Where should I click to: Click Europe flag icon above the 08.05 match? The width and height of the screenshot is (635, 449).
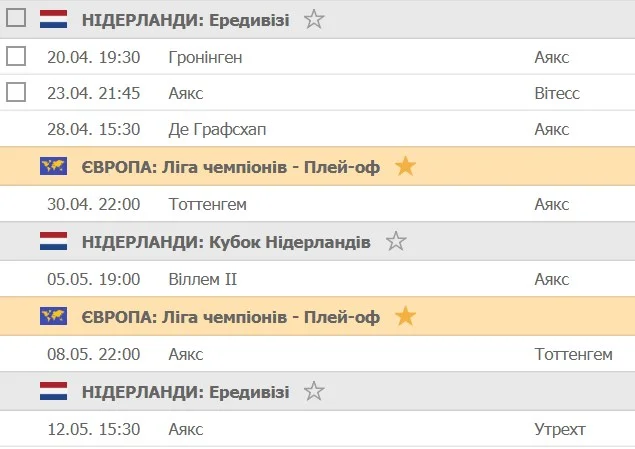coord(53,317)
